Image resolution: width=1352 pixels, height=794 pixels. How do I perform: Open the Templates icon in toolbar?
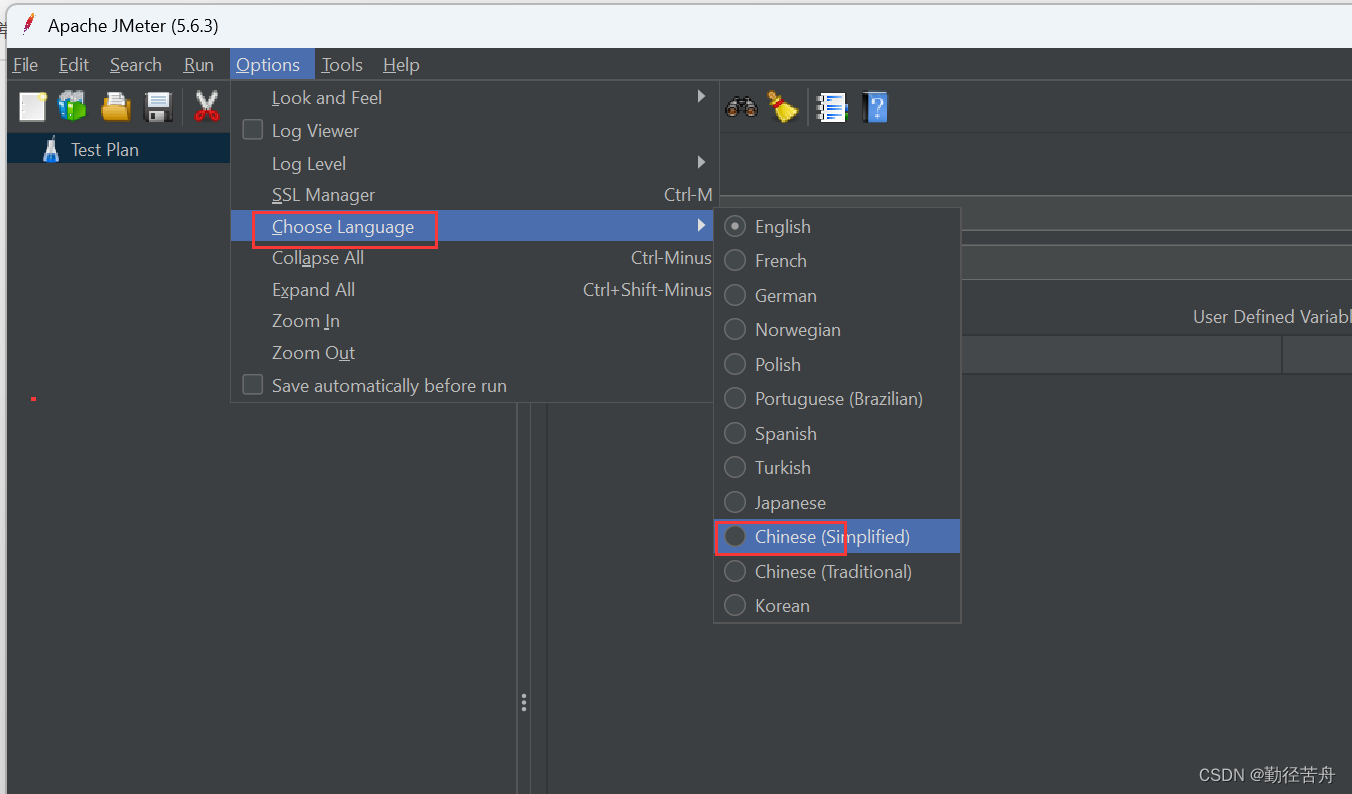coord(72,106)
